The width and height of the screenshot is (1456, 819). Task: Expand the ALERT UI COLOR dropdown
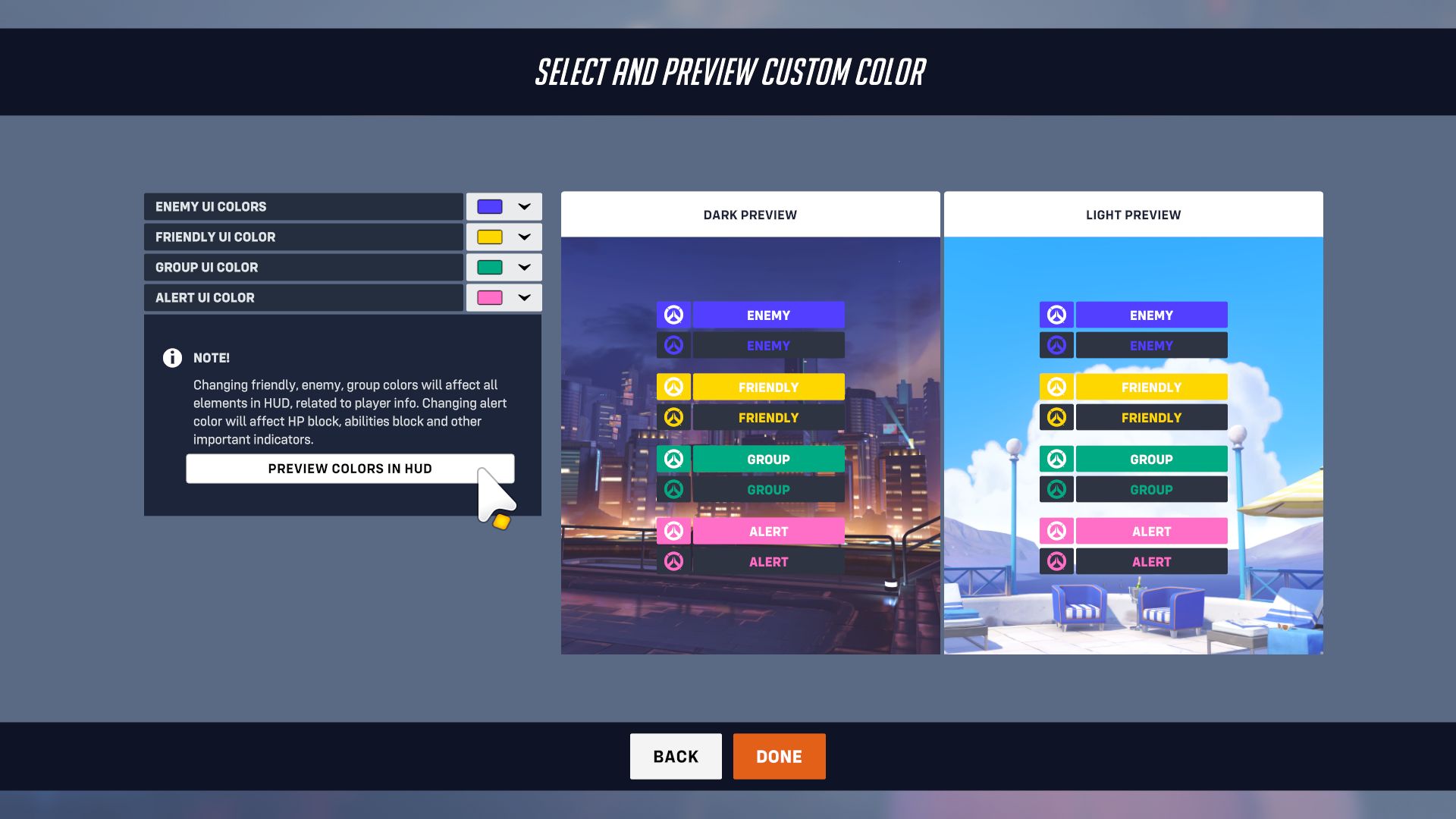(524, 297)
